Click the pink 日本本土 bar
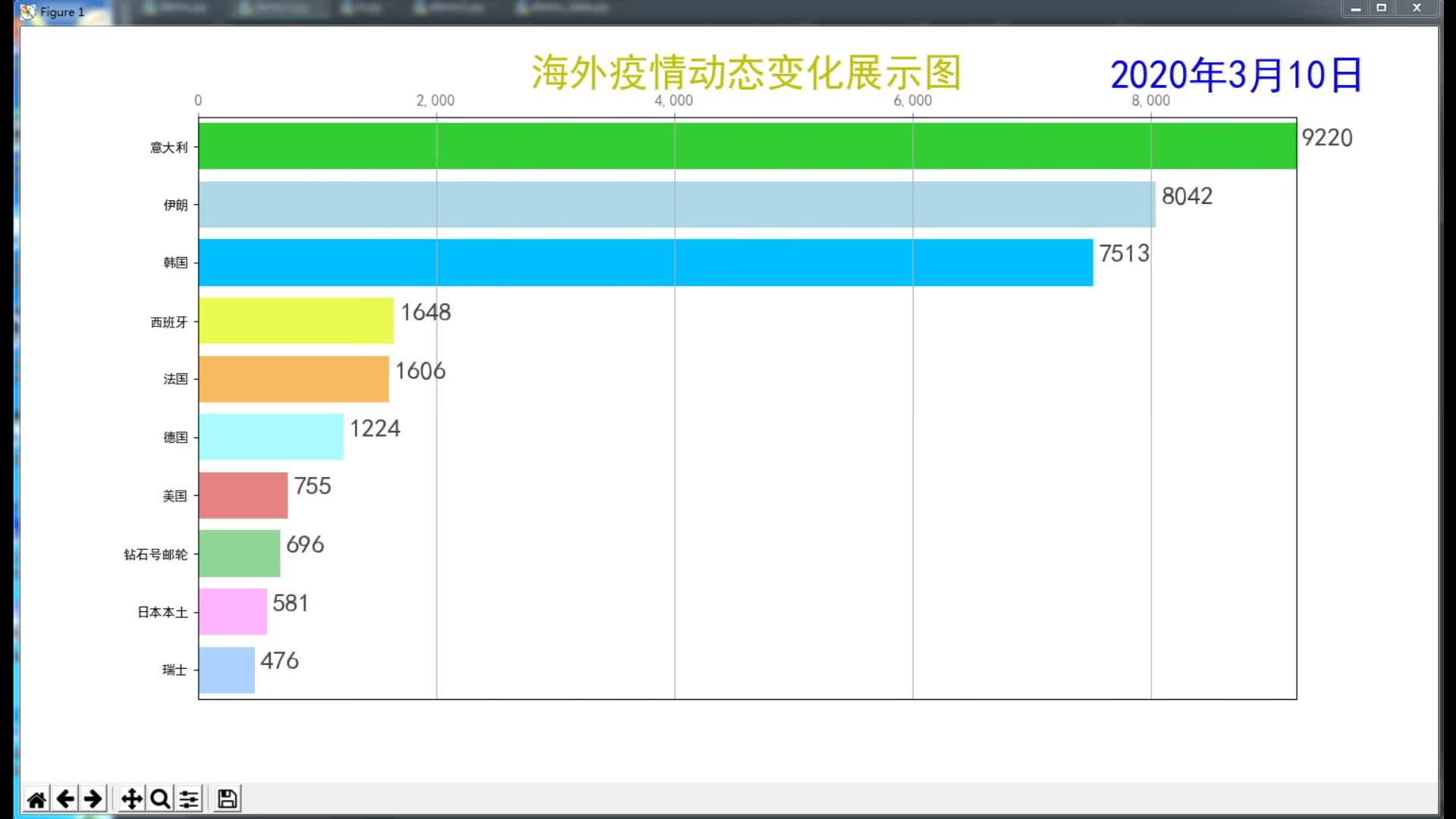 tap(233, 611)
